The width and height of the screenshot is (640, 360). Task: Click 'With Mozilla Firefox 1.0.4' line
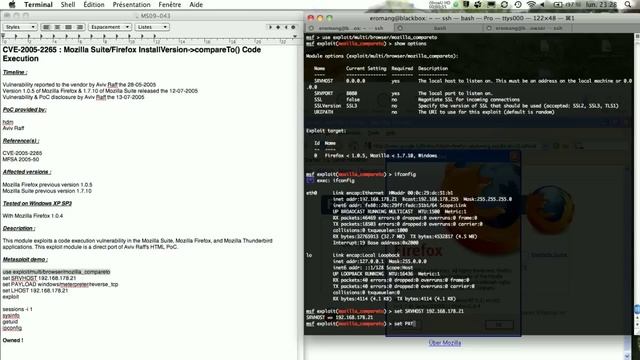coord(33,216)
